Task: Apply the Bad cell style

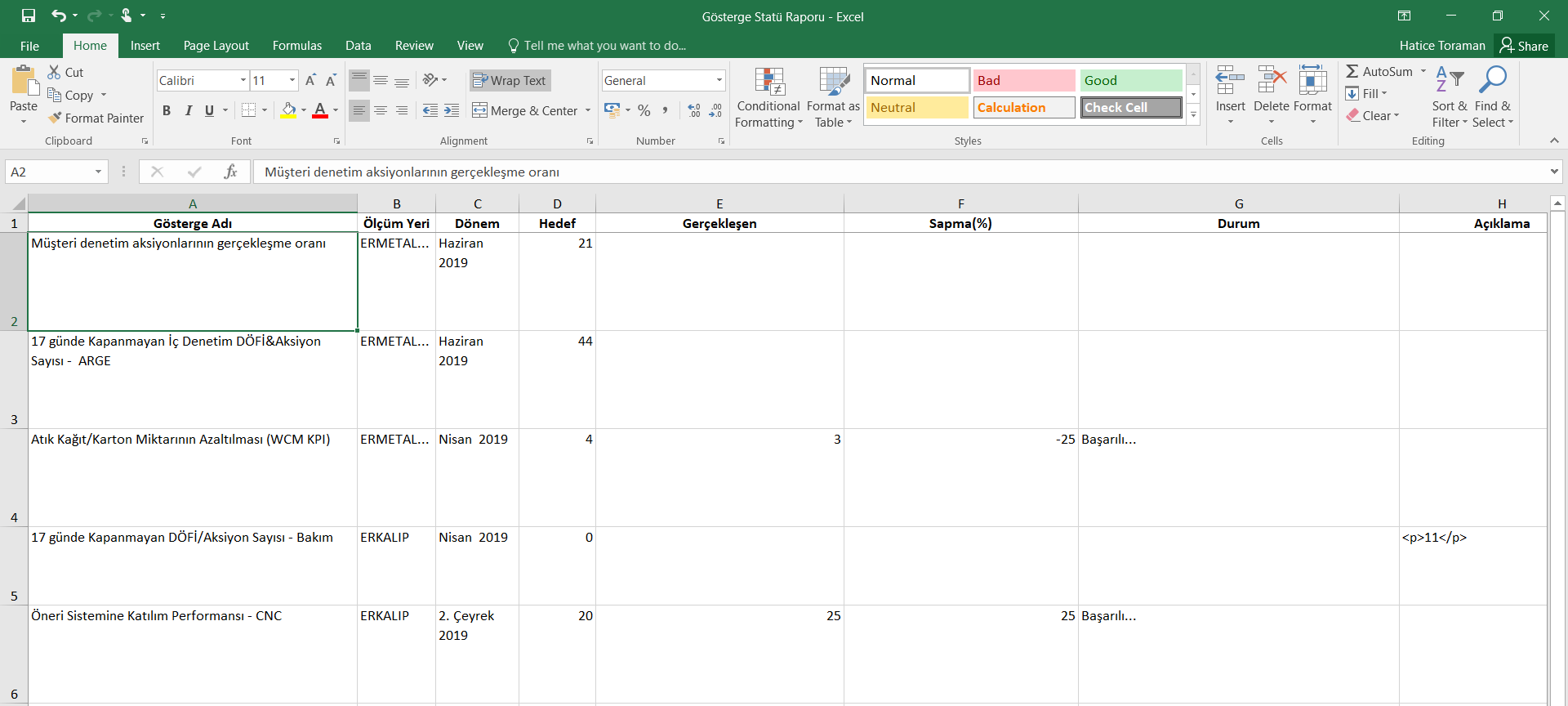Action: [1023, 80]
